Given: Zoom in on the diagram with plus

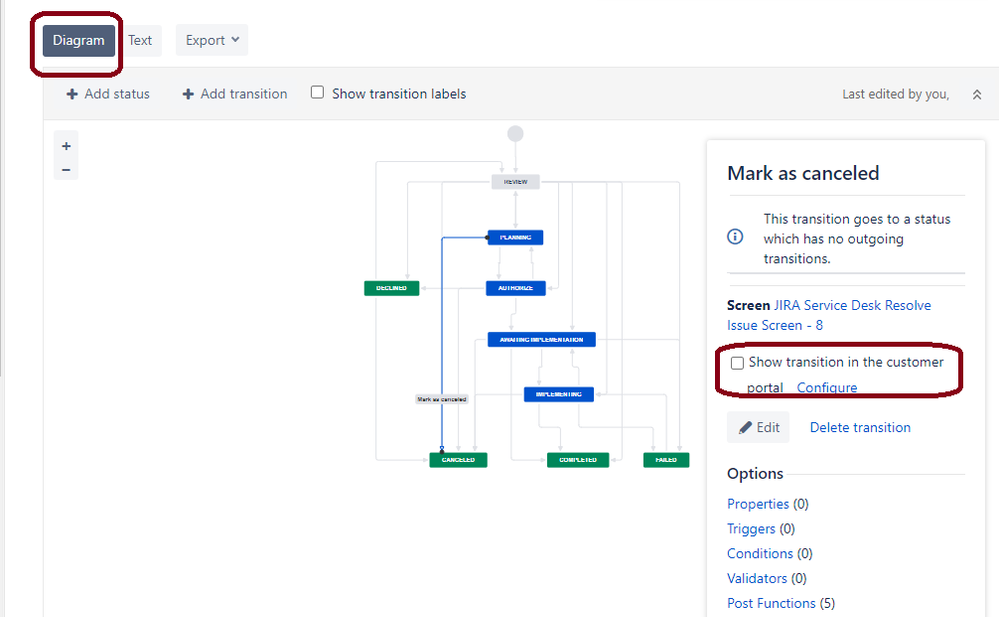Looking at the screenshot, I should pos(66,146).
